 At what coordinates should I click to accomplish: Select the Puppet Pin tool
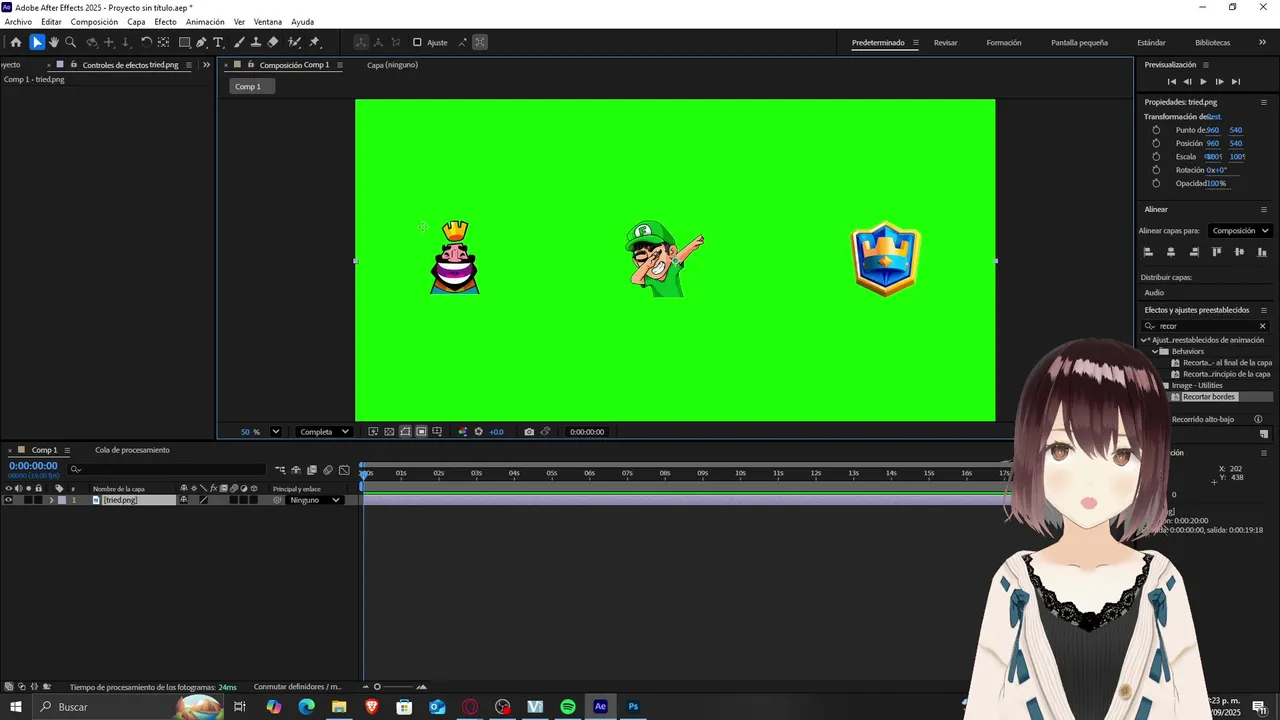click(x=314, y=42)
